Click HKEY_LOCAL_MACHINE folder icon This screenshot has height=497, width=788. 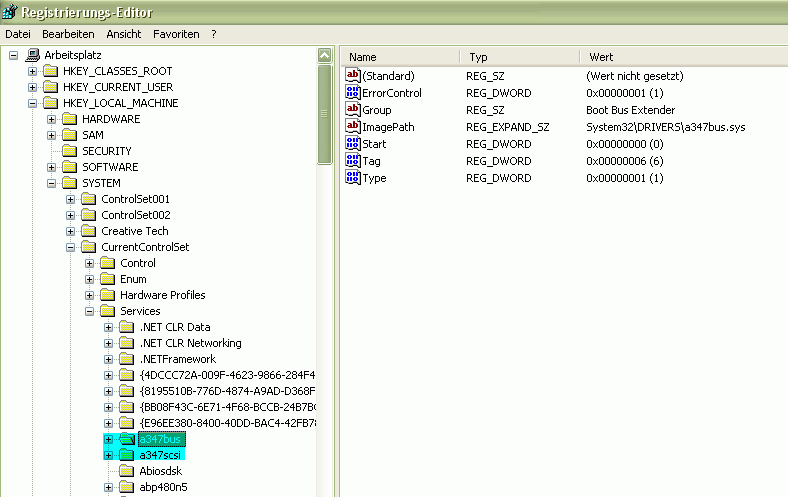coord(51,103)
